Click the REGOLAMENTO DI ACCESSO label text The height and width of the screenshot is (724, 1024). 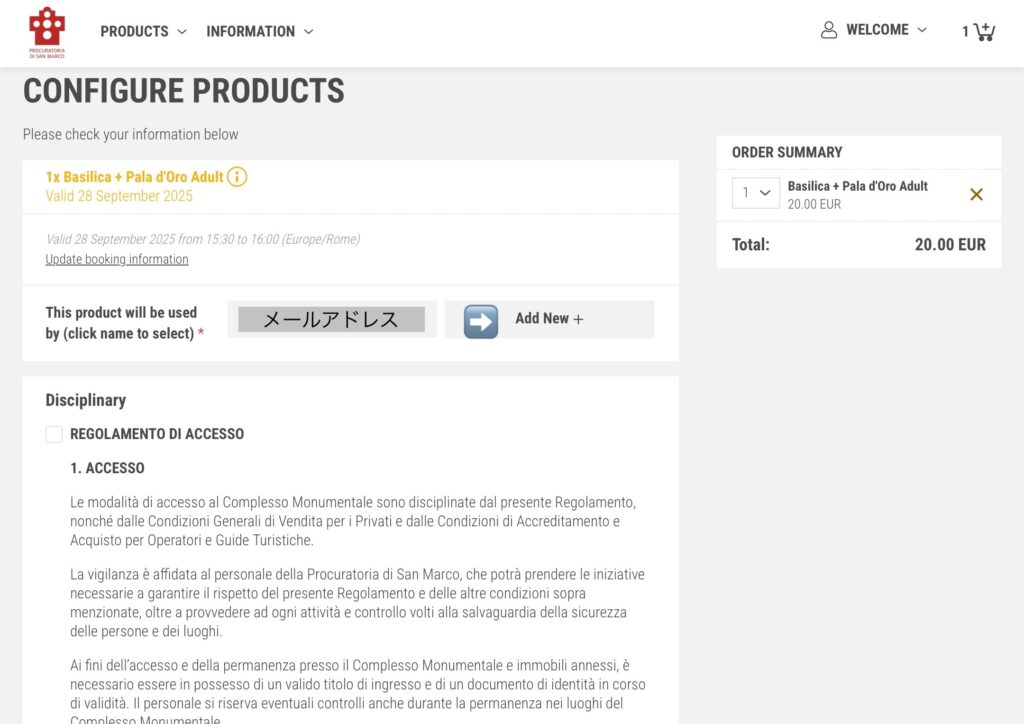157,434
